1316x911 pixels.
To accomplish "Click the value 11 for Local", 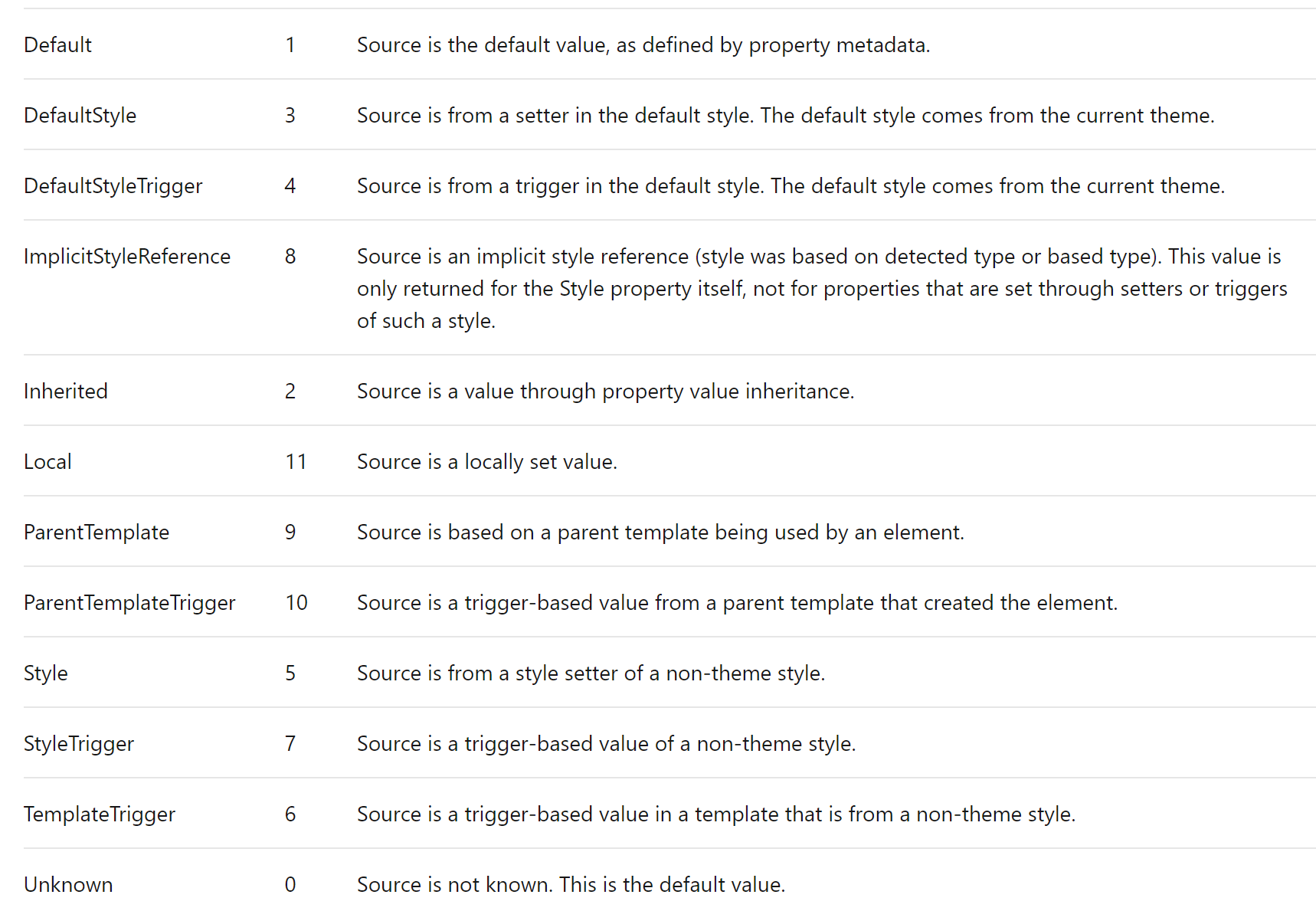I will pyautogui.click(x=296, y=462).
